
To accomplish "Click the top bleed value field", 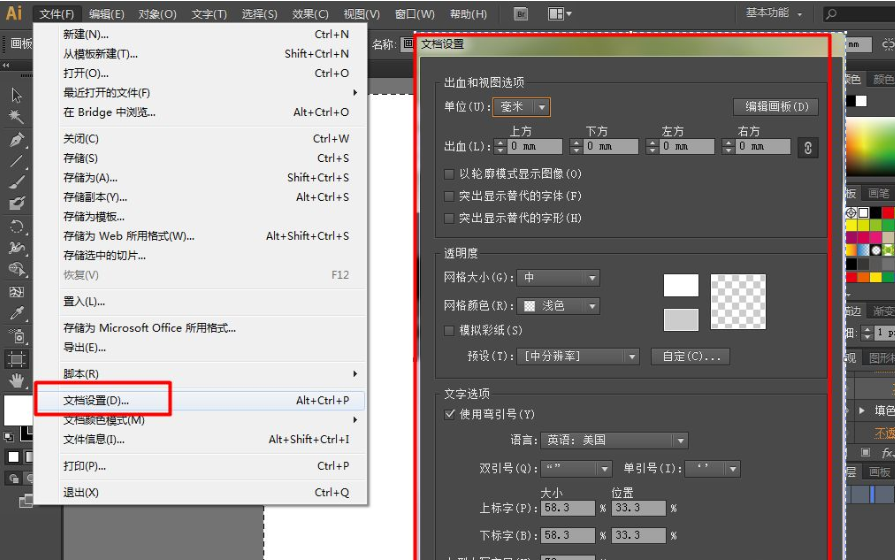I will (535, 147).
